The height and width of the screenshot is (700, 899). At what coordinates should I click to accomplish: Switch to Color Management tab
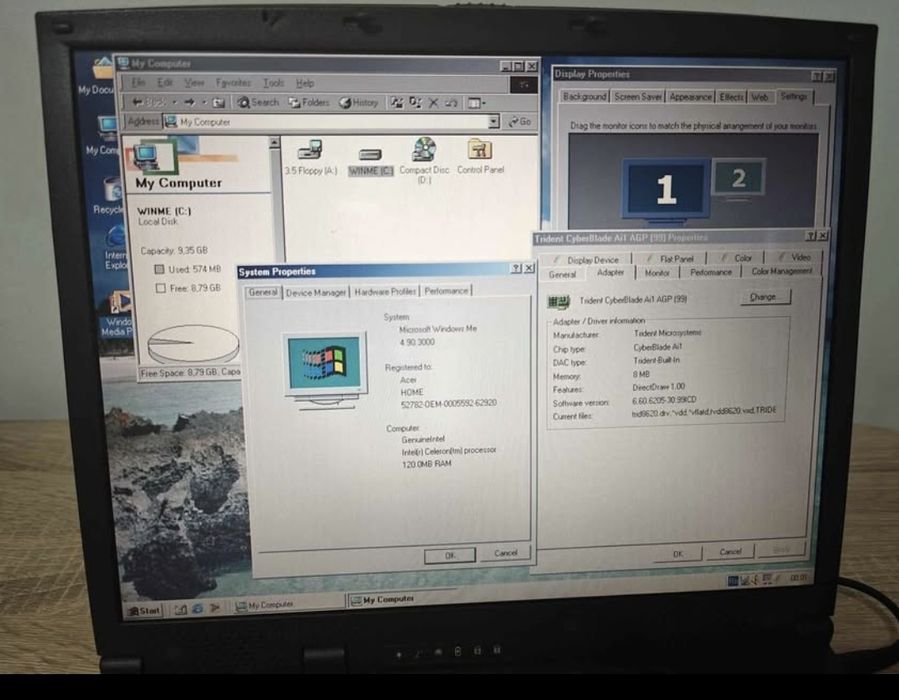(782, 271)
